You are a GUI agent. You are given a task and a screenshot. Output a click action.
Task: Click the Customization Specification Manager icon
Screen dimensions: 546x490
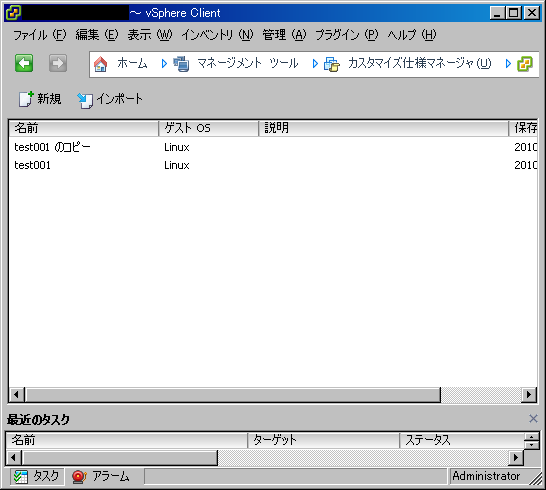click(x=332, y=64)
